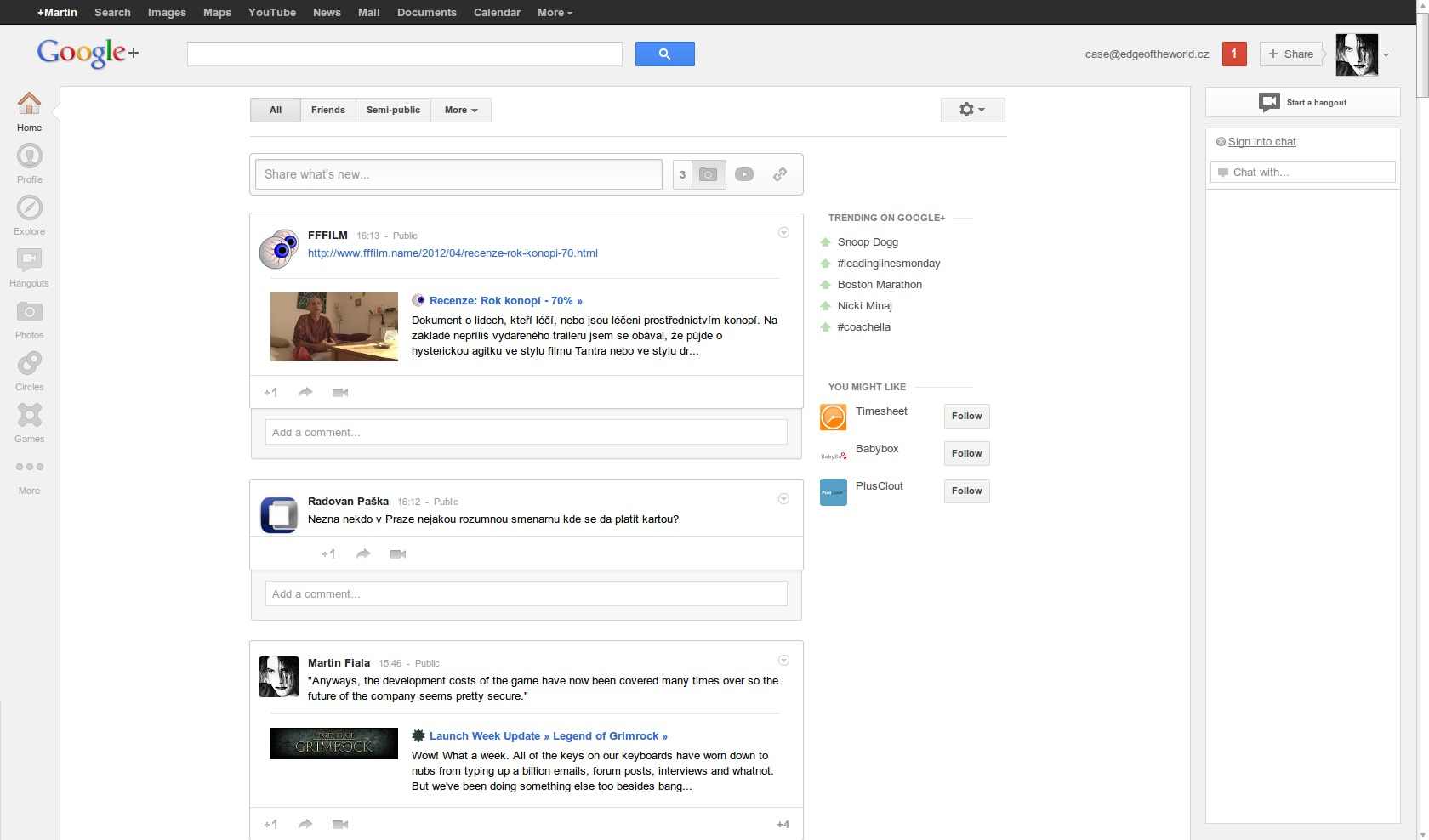Open the gear settings dropdown
1429x840 pixels.
tap(972, 110)
